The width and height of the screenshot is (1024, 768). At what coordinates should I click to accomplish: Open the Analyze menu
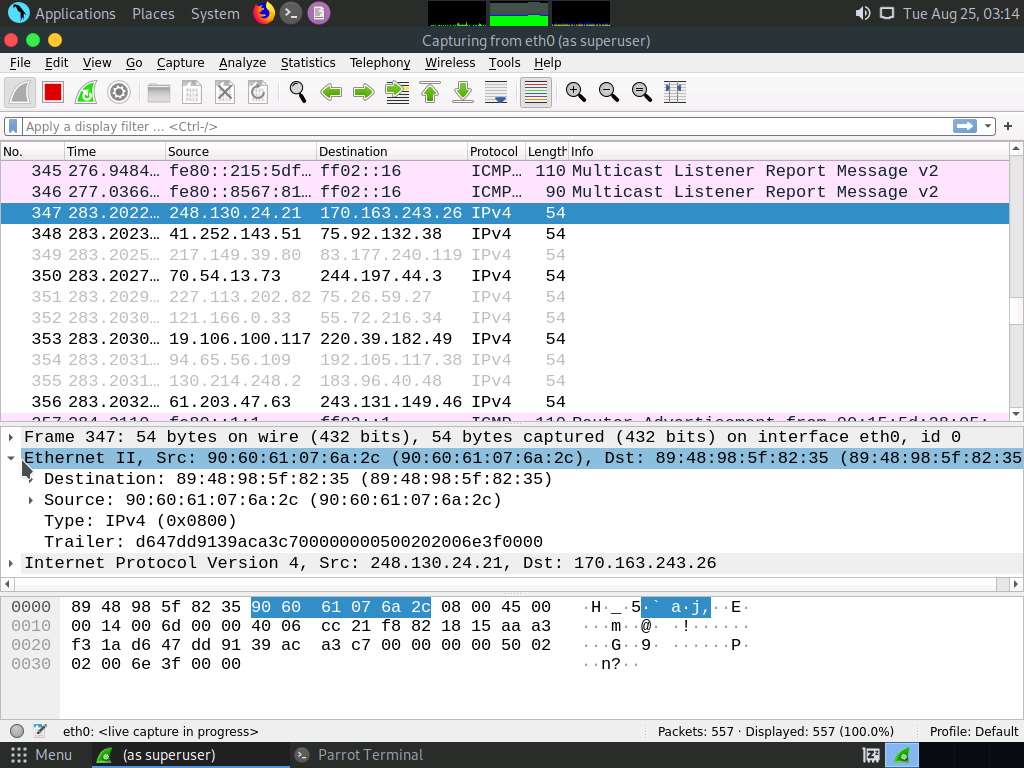click(x=242, y=63)
